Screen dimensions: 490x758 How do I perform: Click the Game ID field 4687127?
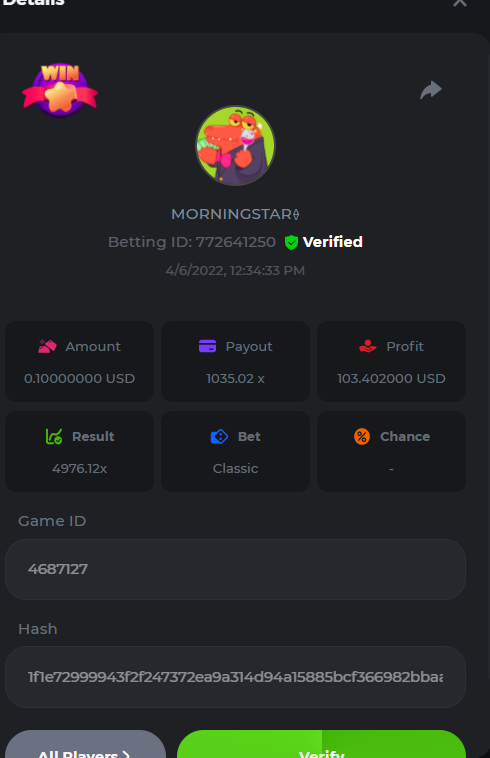coord(235,569)
